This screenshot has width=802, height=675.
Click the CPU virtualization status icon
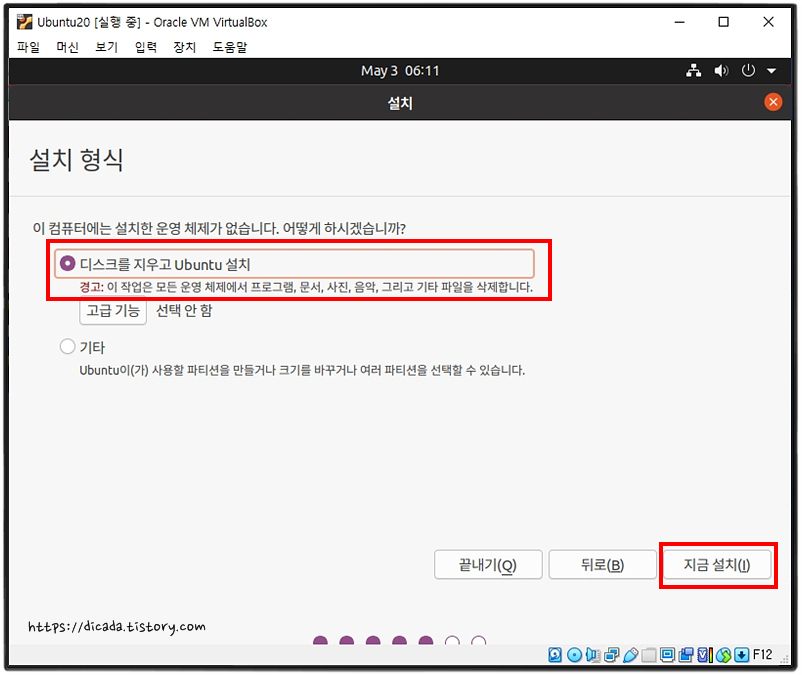click(x=705, y=655)
